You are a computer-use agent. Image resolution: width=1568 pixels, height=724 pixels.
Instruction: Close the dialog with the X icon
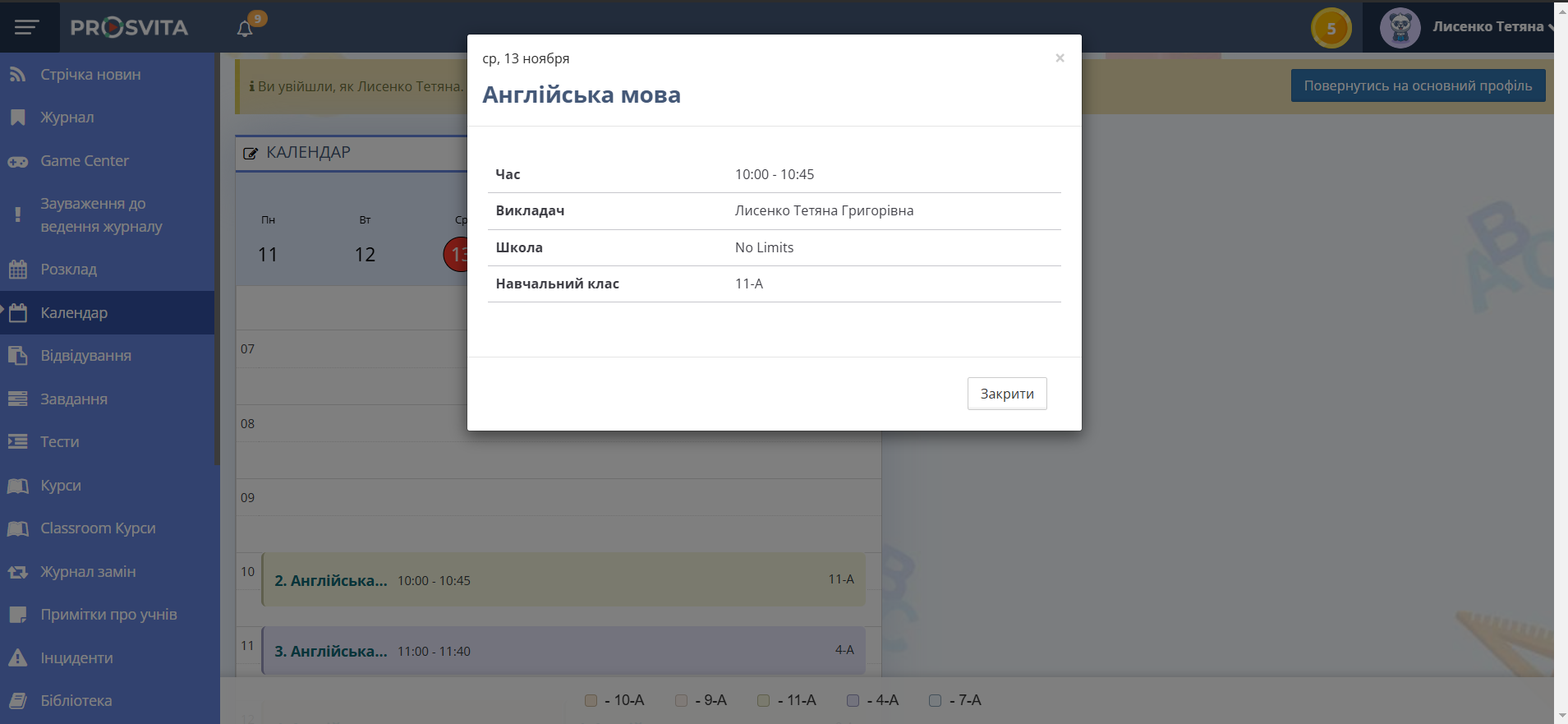tap(1060, 58)
